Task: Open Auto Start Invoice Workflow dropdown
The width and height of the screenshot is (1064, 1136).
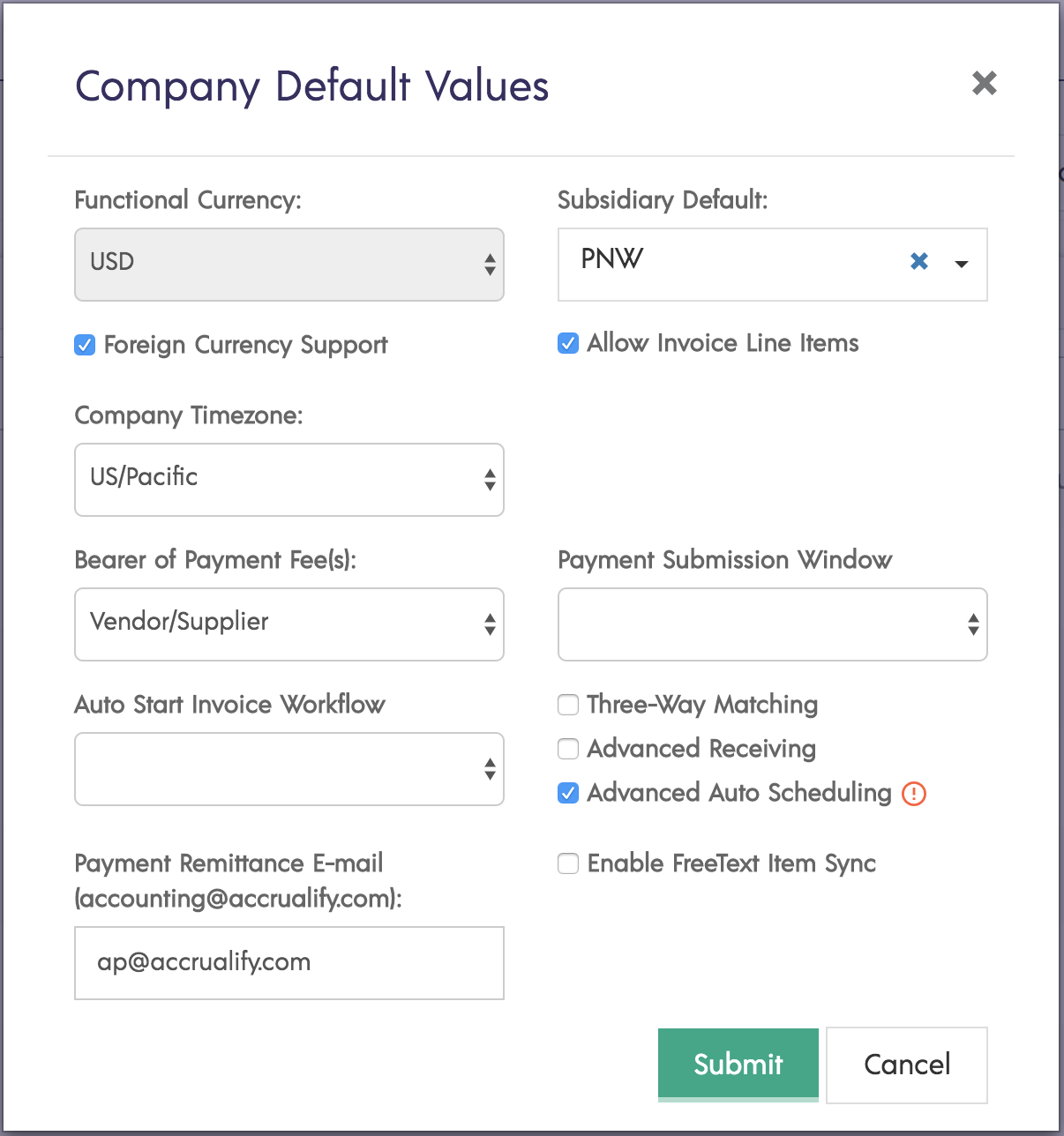Action: pos(289,769)
